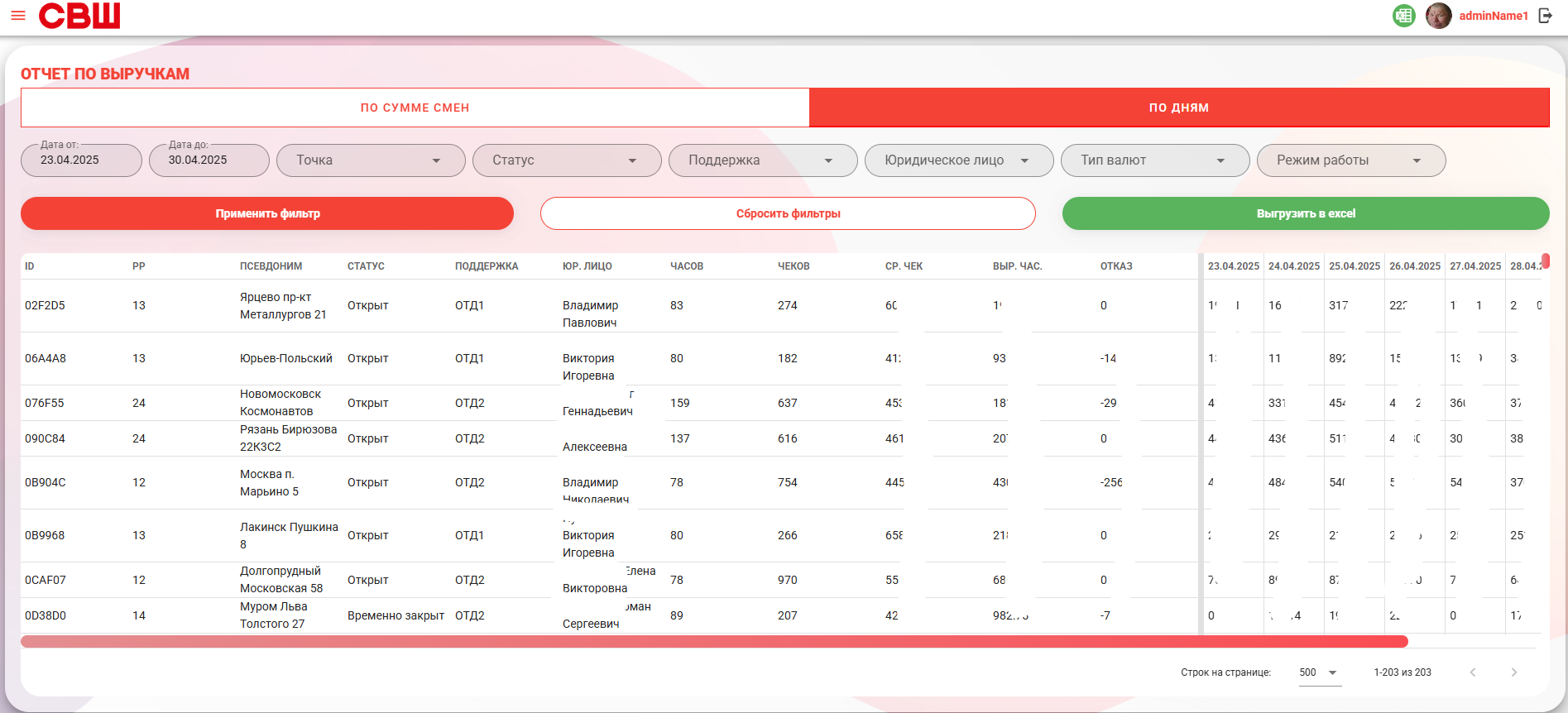Click the horizontal table scrollbar
This screenshot has height=713, width=1568.
[714, 642]
